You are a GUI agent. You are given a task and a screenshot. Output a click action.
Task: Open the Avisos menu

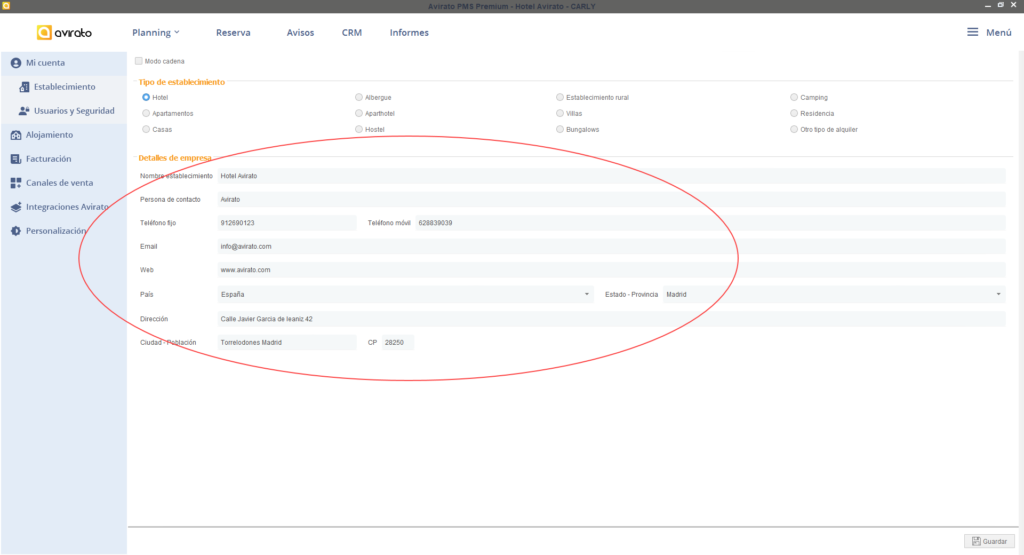300,33
